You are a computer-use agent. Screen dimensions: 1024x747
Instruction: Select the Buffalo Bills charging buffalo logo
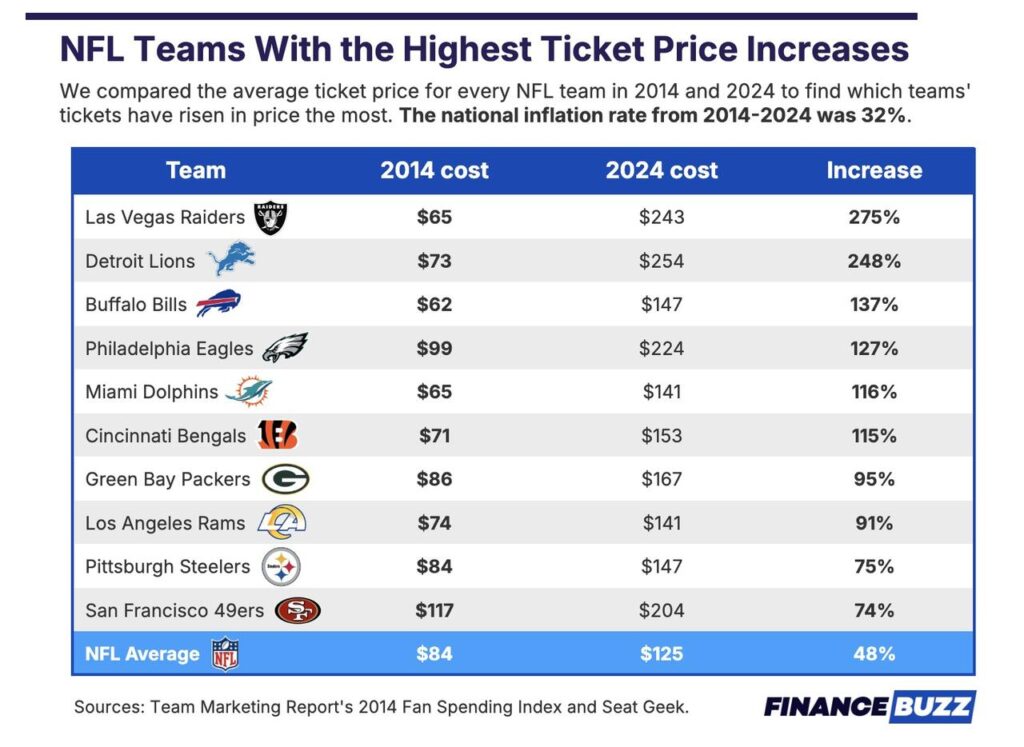[219, 303]
